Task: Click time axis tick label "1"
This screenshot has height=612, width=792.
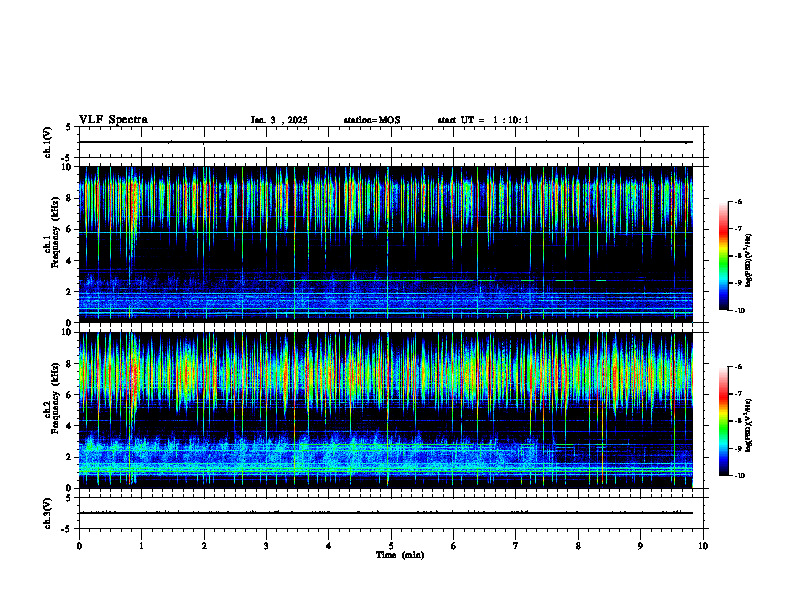Action: [141, 546]
